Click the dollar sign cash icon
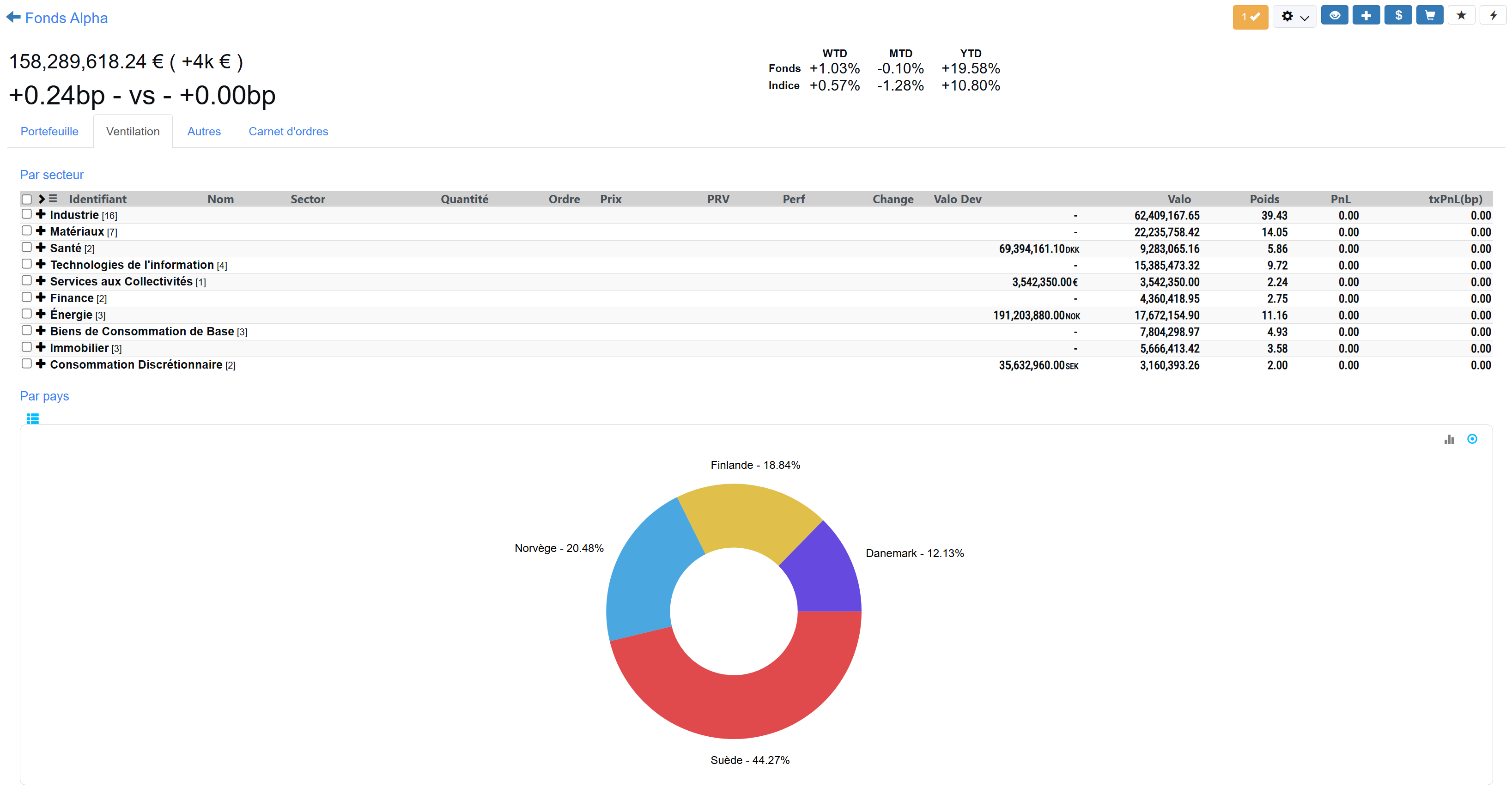The width and height of the screenshot is (1512, 794). 1398,16
